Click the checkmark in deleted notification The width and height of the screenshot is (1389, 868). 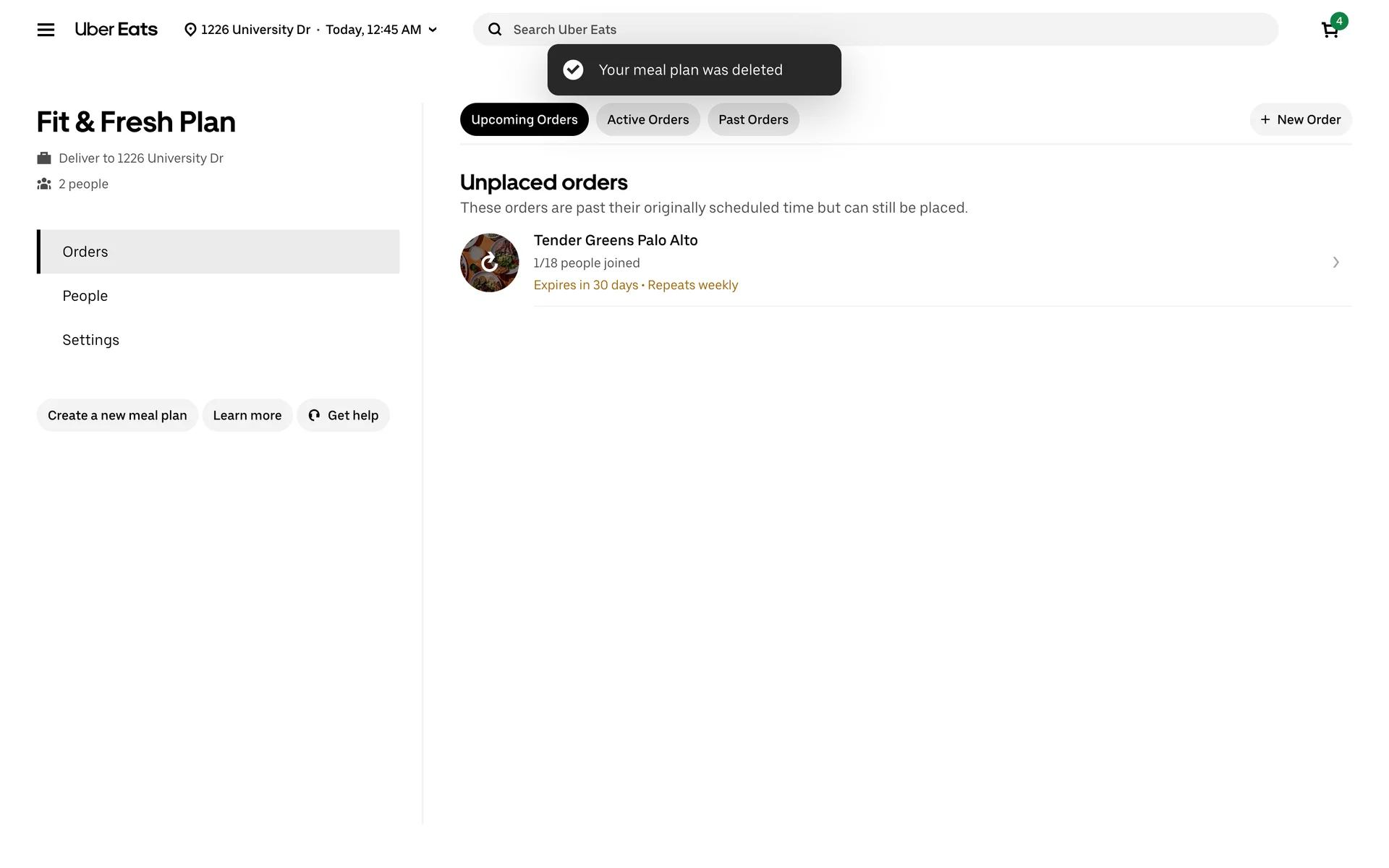click(x=573, y=69)
